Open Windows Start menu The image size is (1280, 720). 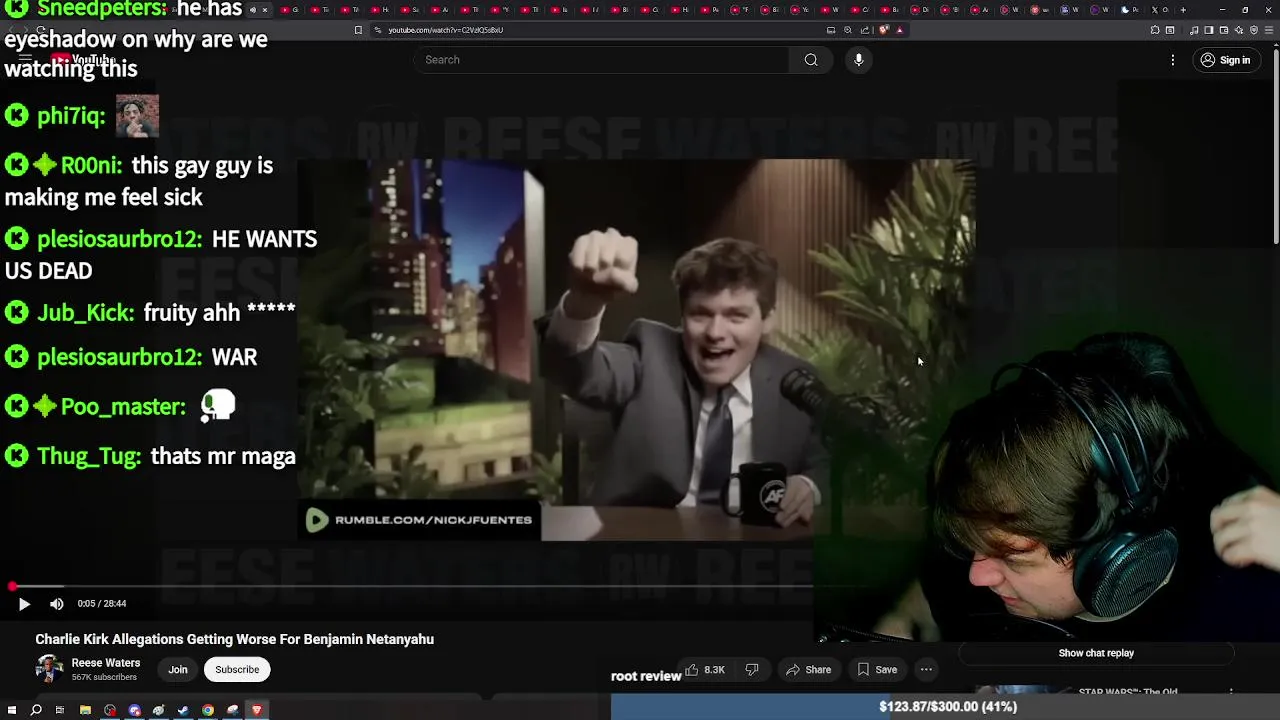point(12,710)
